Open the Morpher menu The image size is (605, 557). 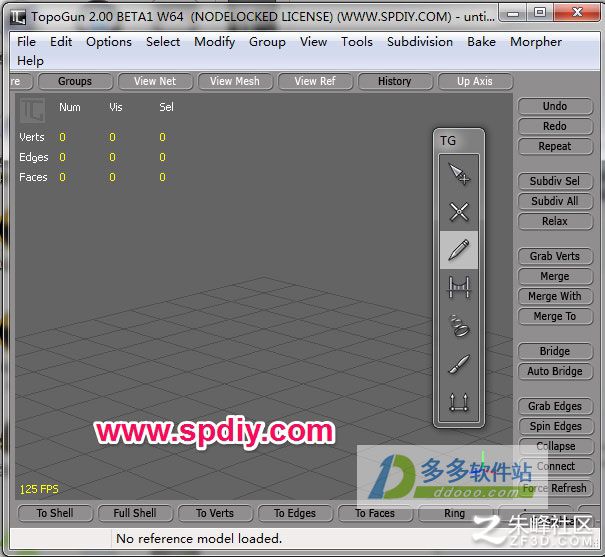click(536, 42)
